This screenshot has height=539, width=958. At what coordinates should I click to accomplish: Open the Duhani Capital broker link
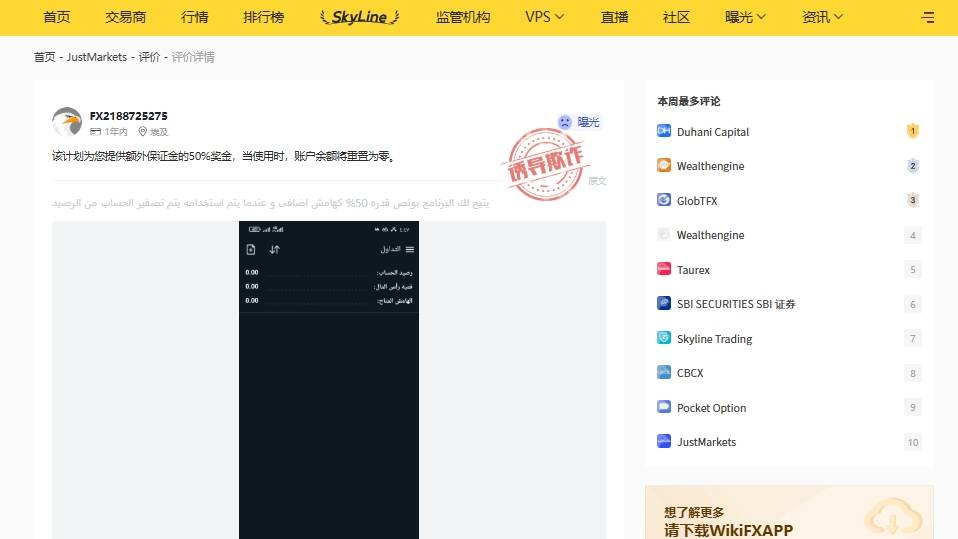[x=712, y=131]
